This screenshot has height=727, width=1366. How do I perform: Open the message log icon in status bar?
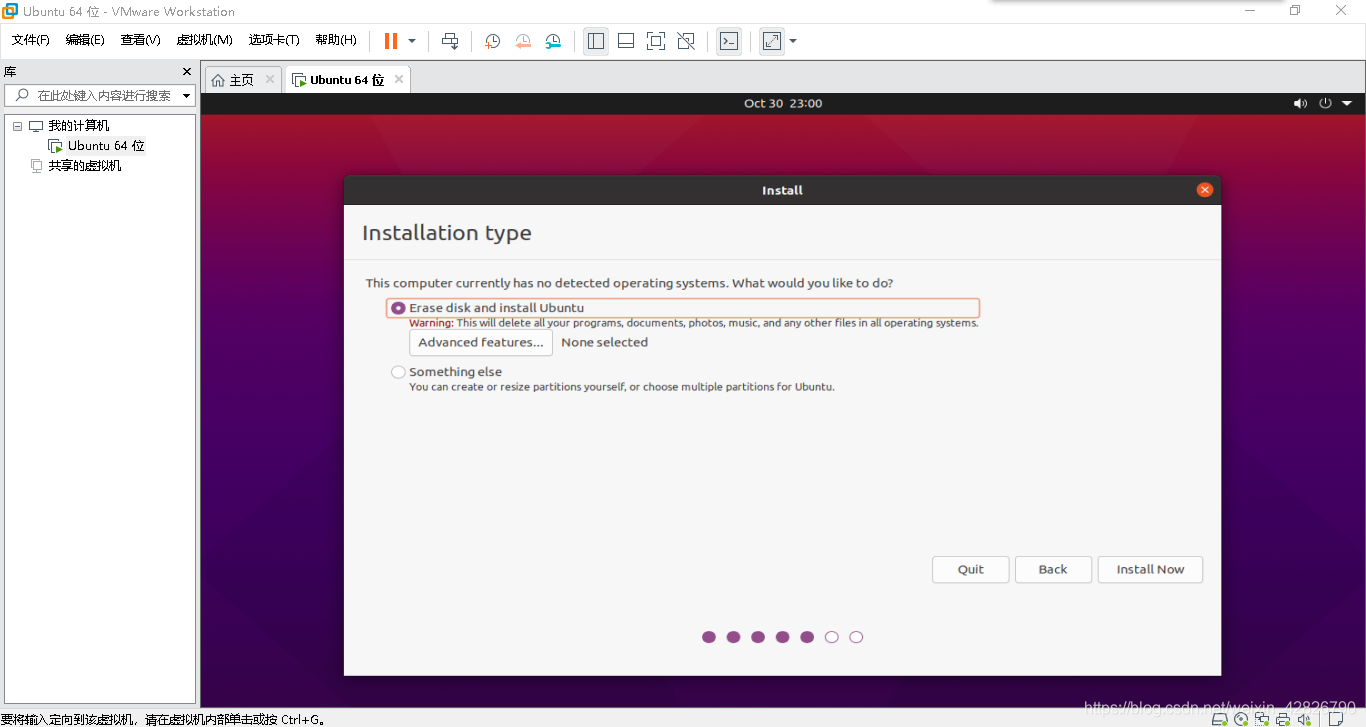[1335, 719]
